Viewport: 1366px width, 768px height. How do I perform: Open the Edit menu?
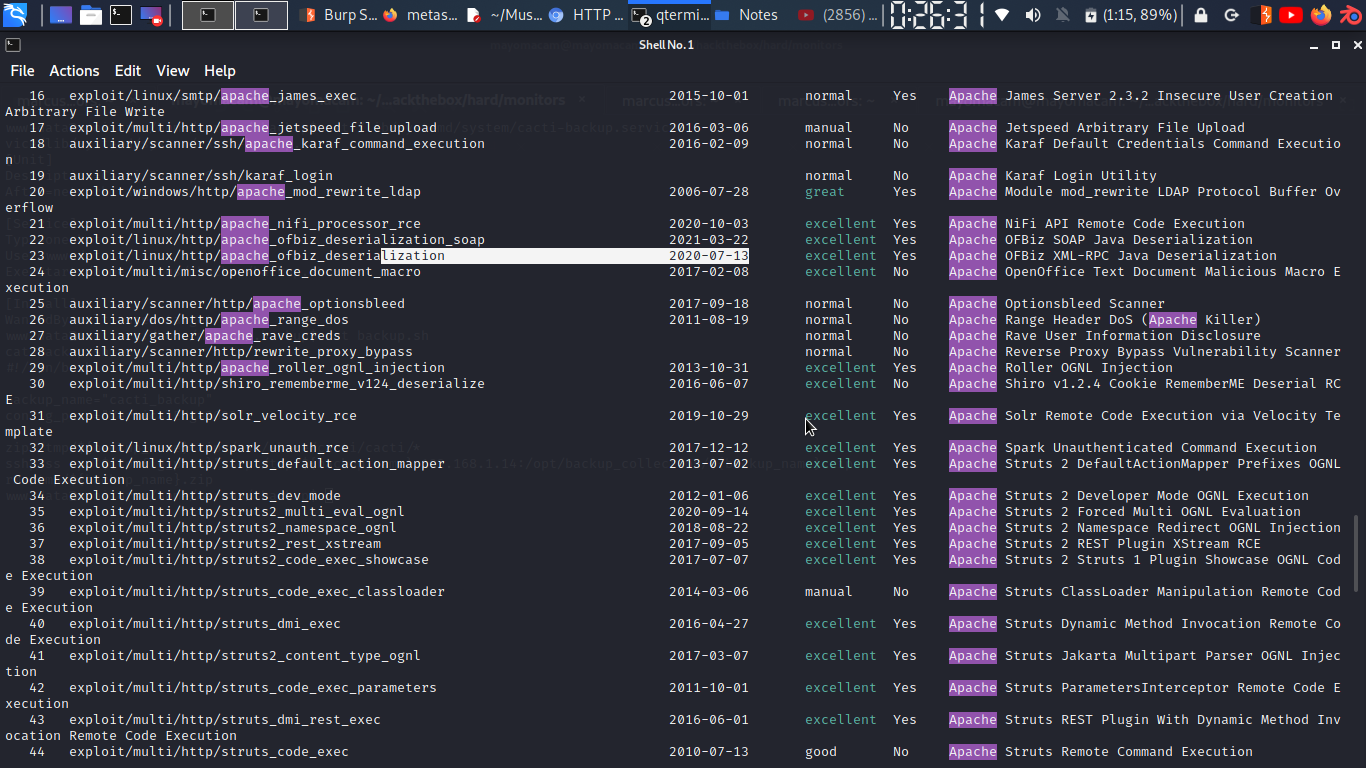(x=128, y=71)
